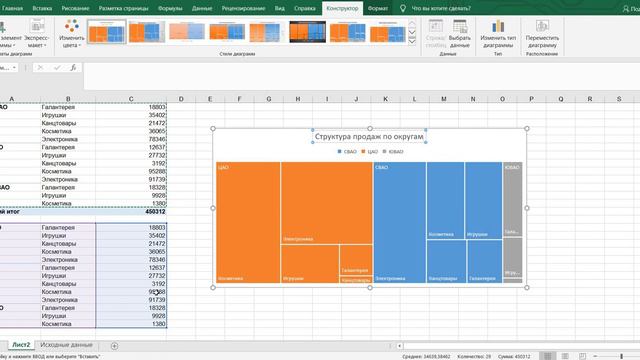Switch to Page Layout view icon
Viewport: 640px width, 360px height.
coord(565,356)
